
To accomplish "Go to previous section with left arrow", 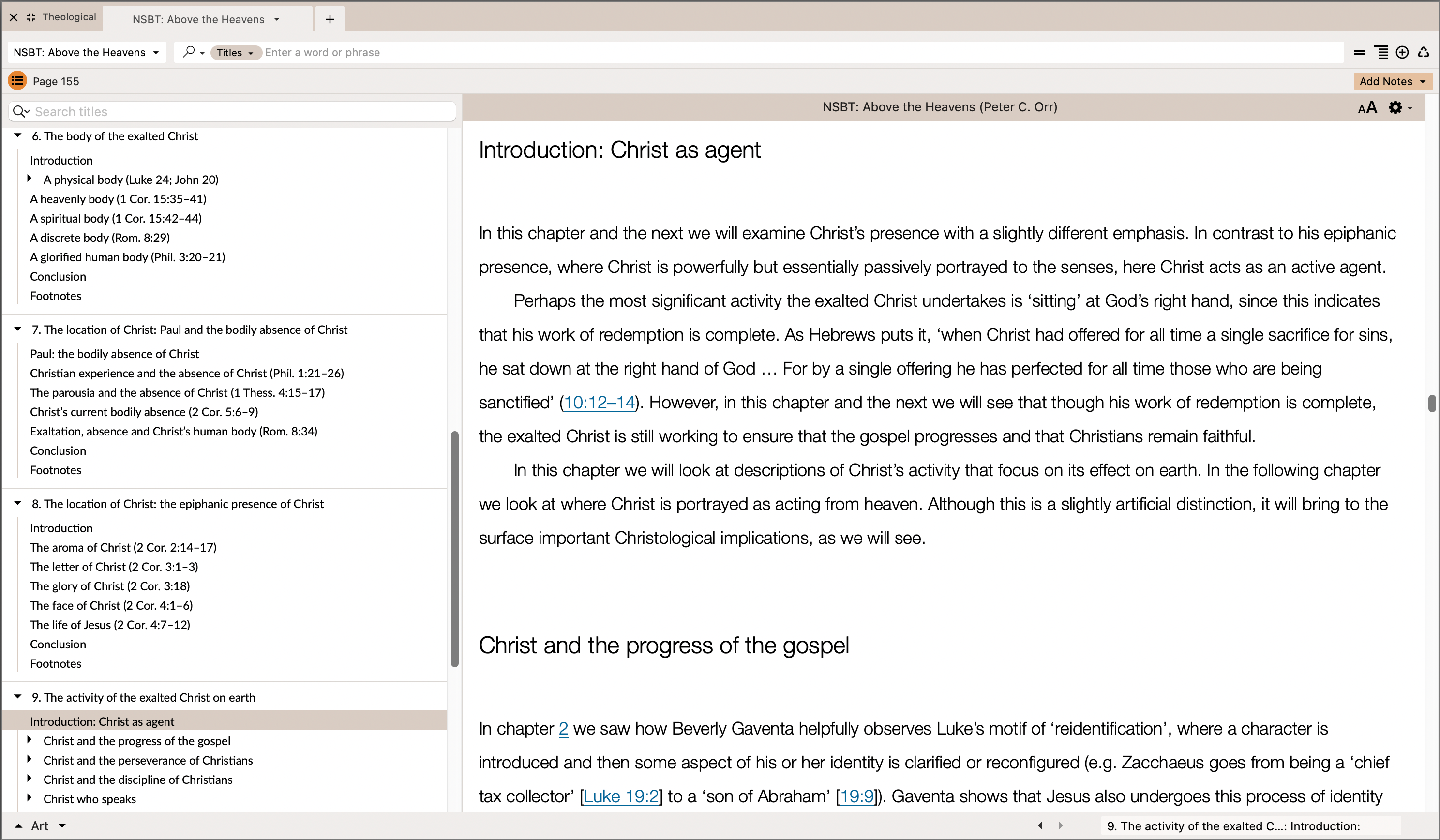I will point(1040,825).
